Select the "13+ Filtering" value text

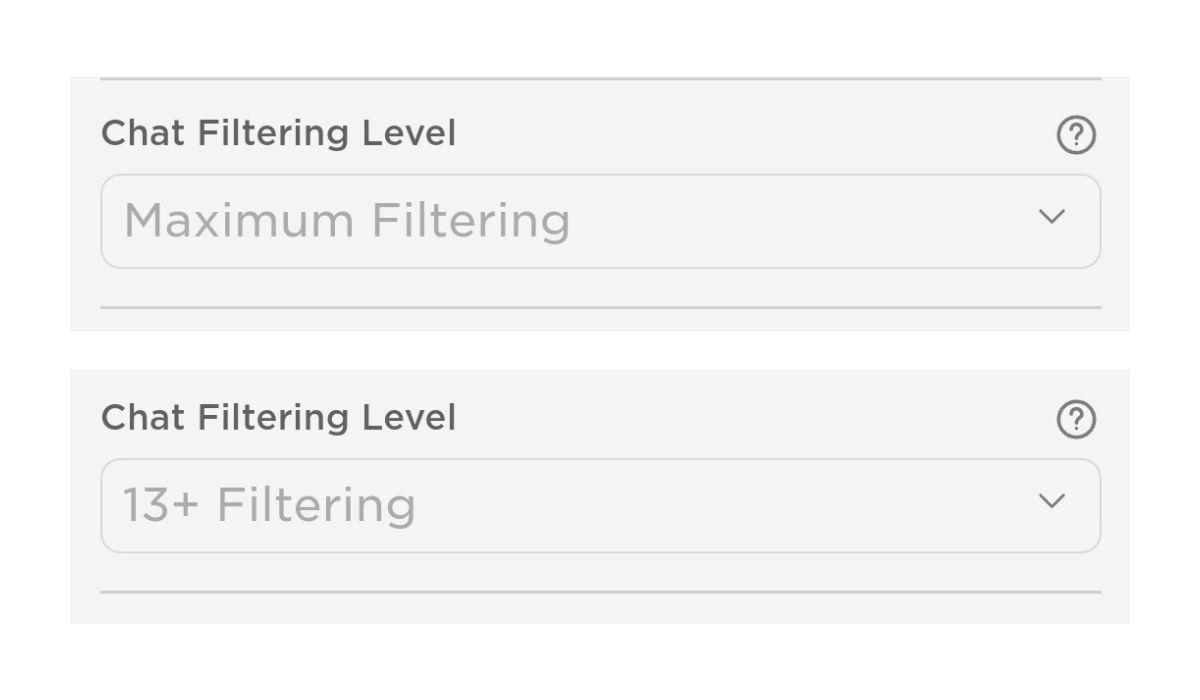click(x=268, y=505)
